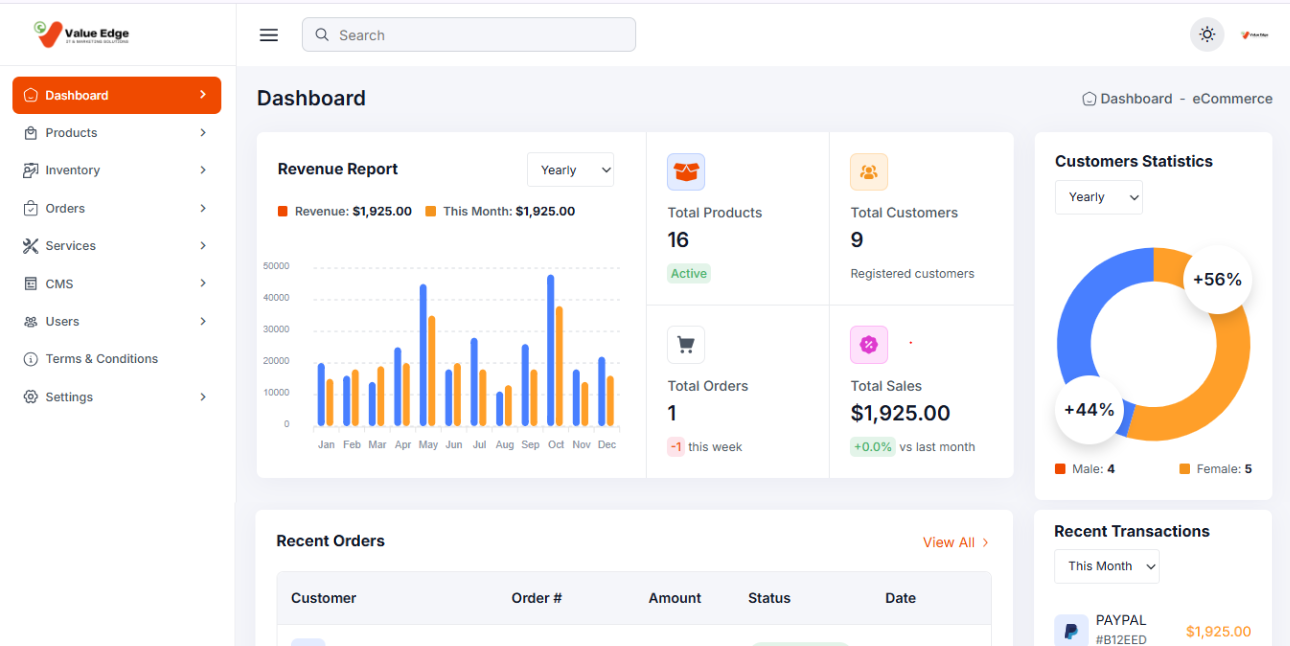This screenshot has width=1290, height=646.
Task: Expand the Products sidebar menu
Action: point(116,133)
